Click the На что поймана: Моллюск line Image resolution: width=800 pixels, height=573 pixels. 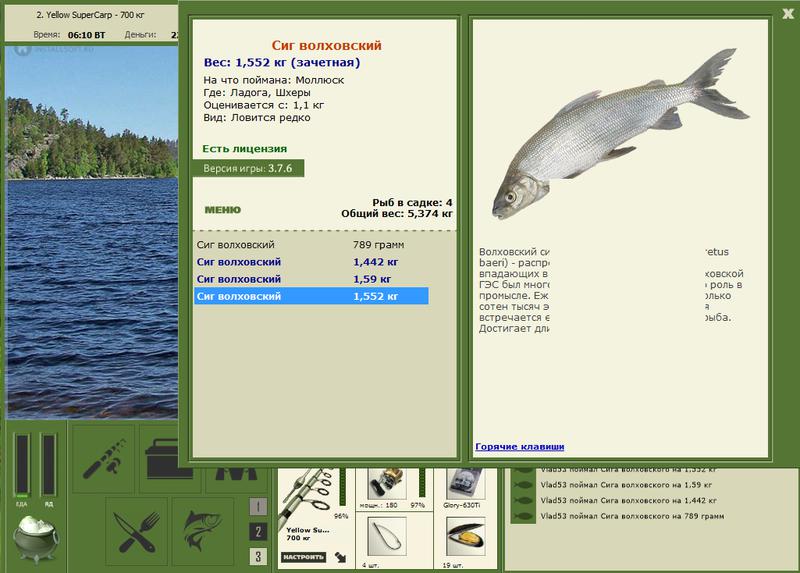[x=273, y=80]
